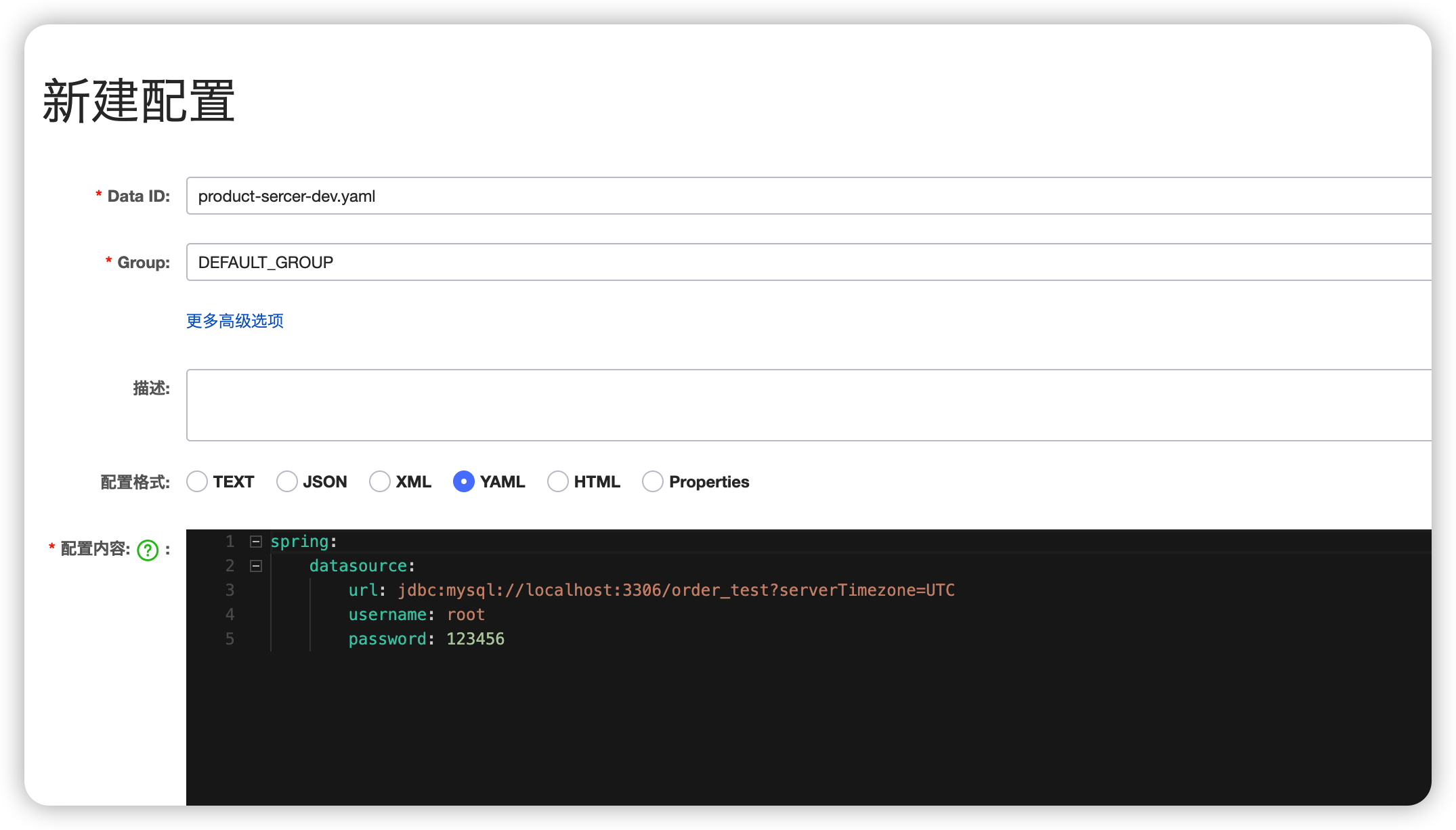The height and width of the screenshot is (830, 1456).
Task: Select the TEXT format radio button
Action: coord(197,482)
